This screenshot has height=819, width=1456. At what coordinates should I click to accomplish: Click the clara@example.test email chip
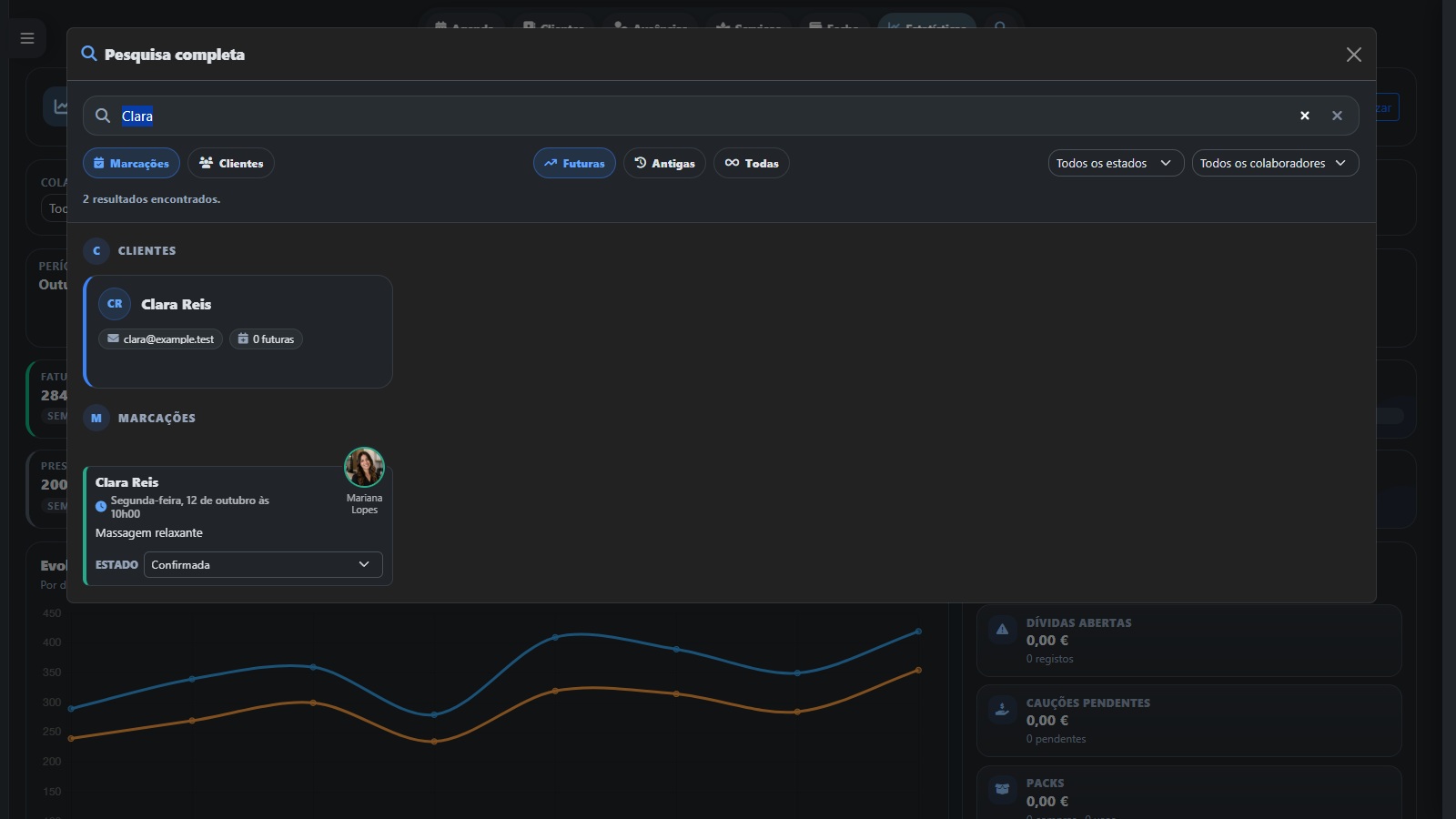click(160, 339)
